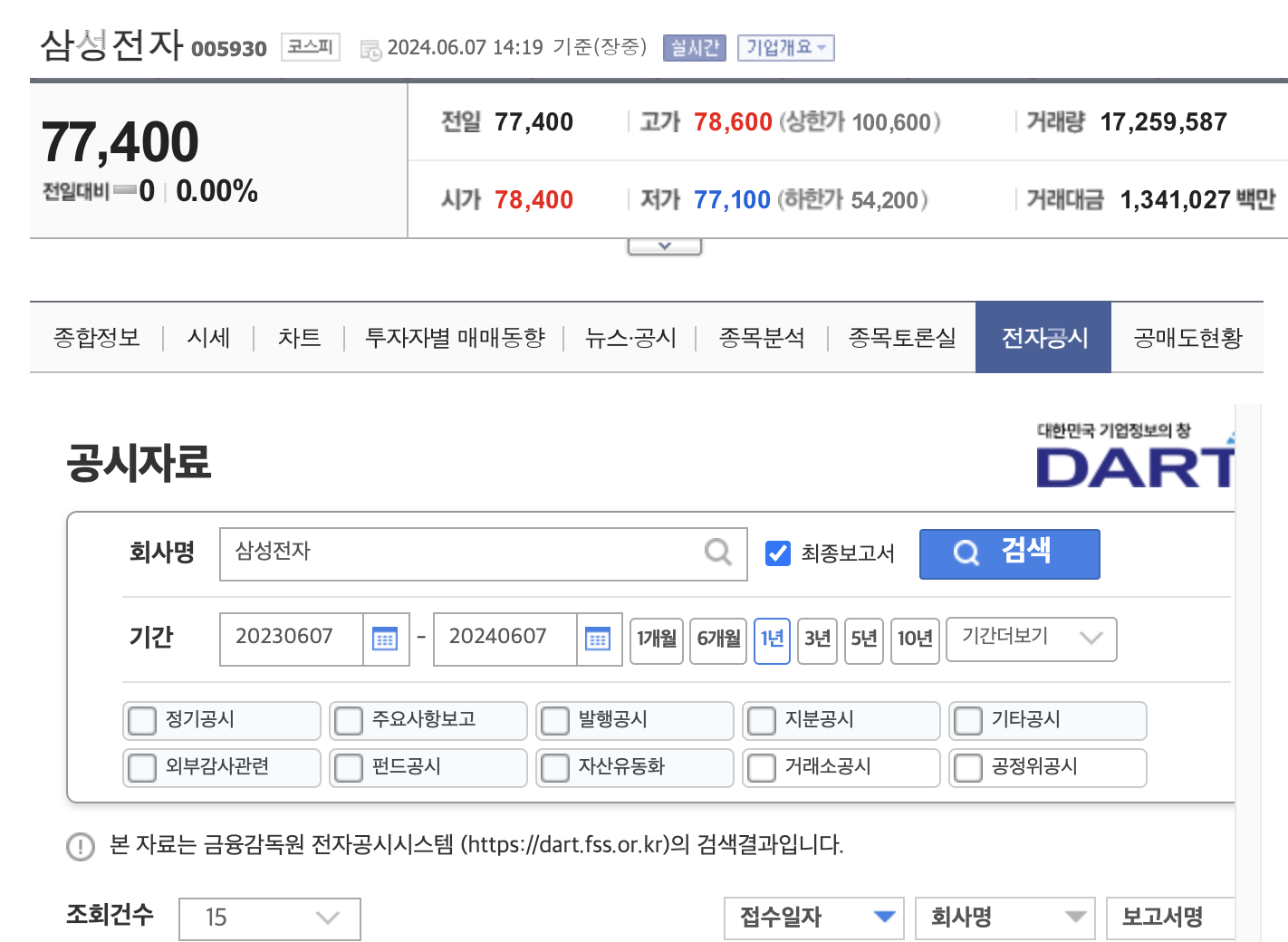Click the 저가 value 77,100
The height and width of the screenshot is (942, 1288).
(732, 200)
